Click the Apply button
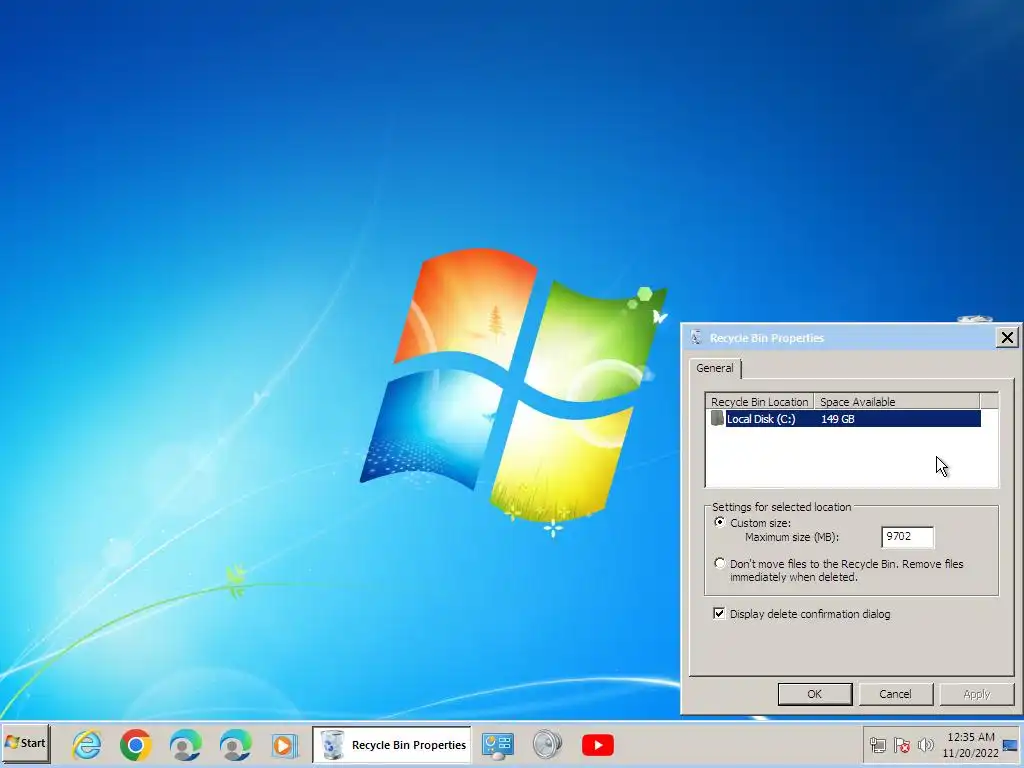The width and height of the screenshot is (1024, 768). pos(976,694)
